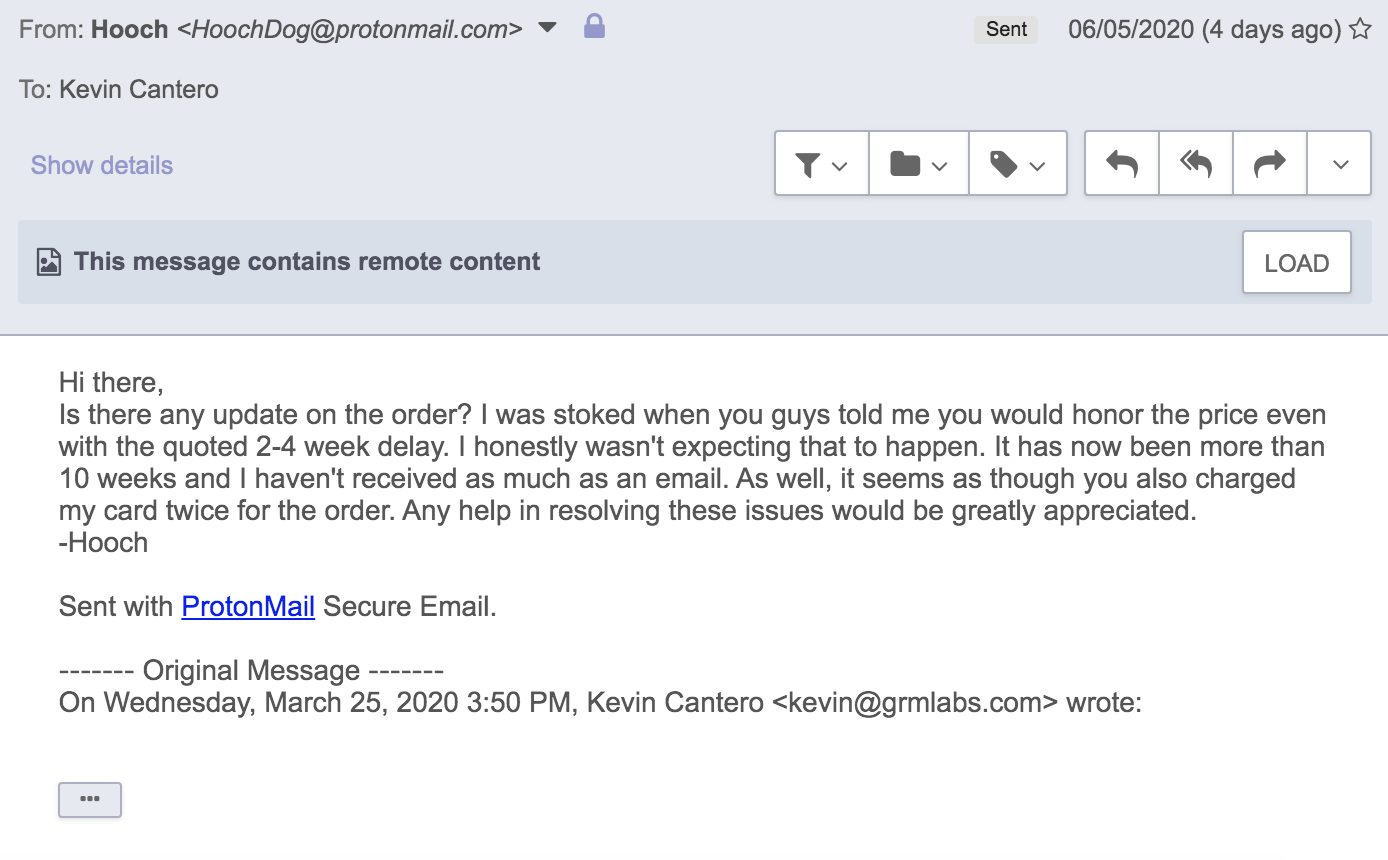Open the label tag dropdown

click(x=1017, y=164)
